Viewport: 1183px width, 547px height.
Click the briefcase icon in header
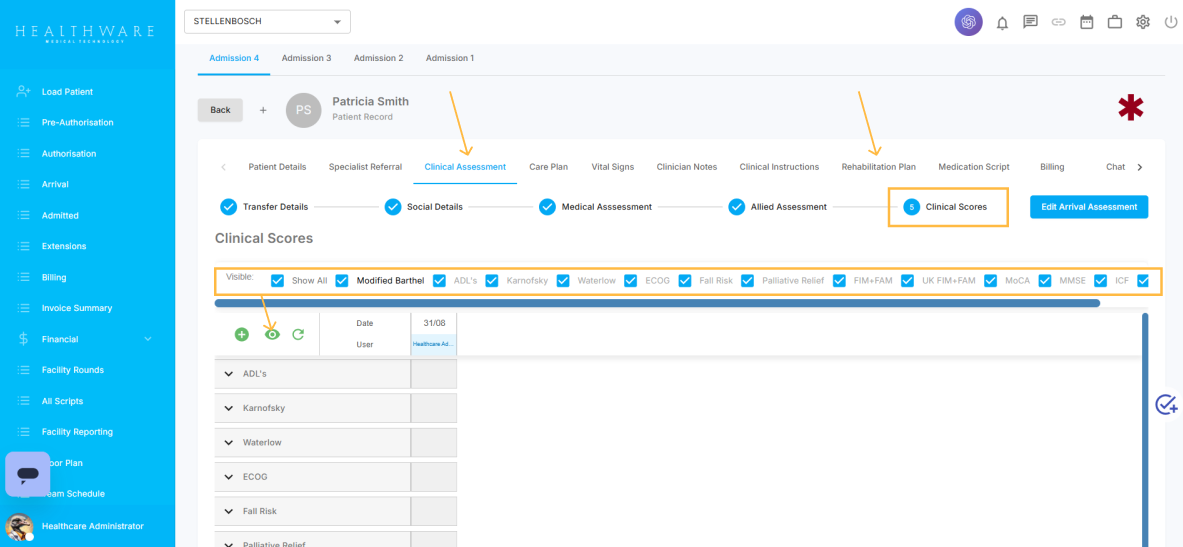[1114, 22]
